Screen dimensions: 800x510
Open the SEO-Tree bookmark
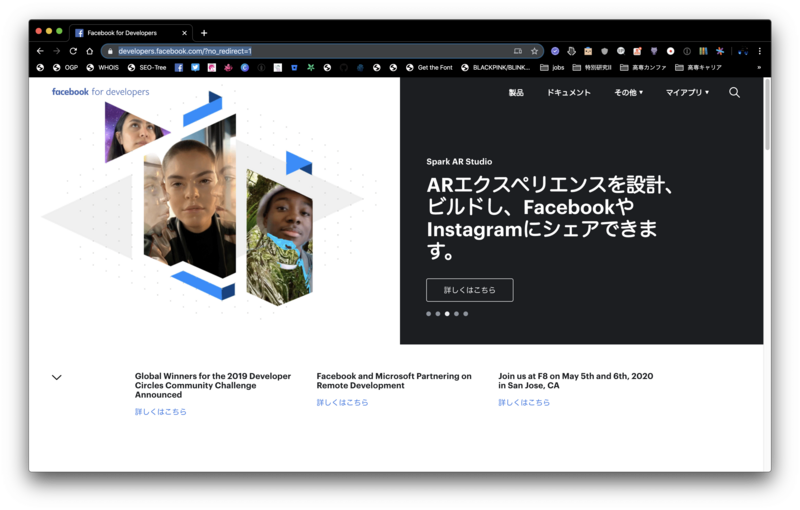(147, 67)
